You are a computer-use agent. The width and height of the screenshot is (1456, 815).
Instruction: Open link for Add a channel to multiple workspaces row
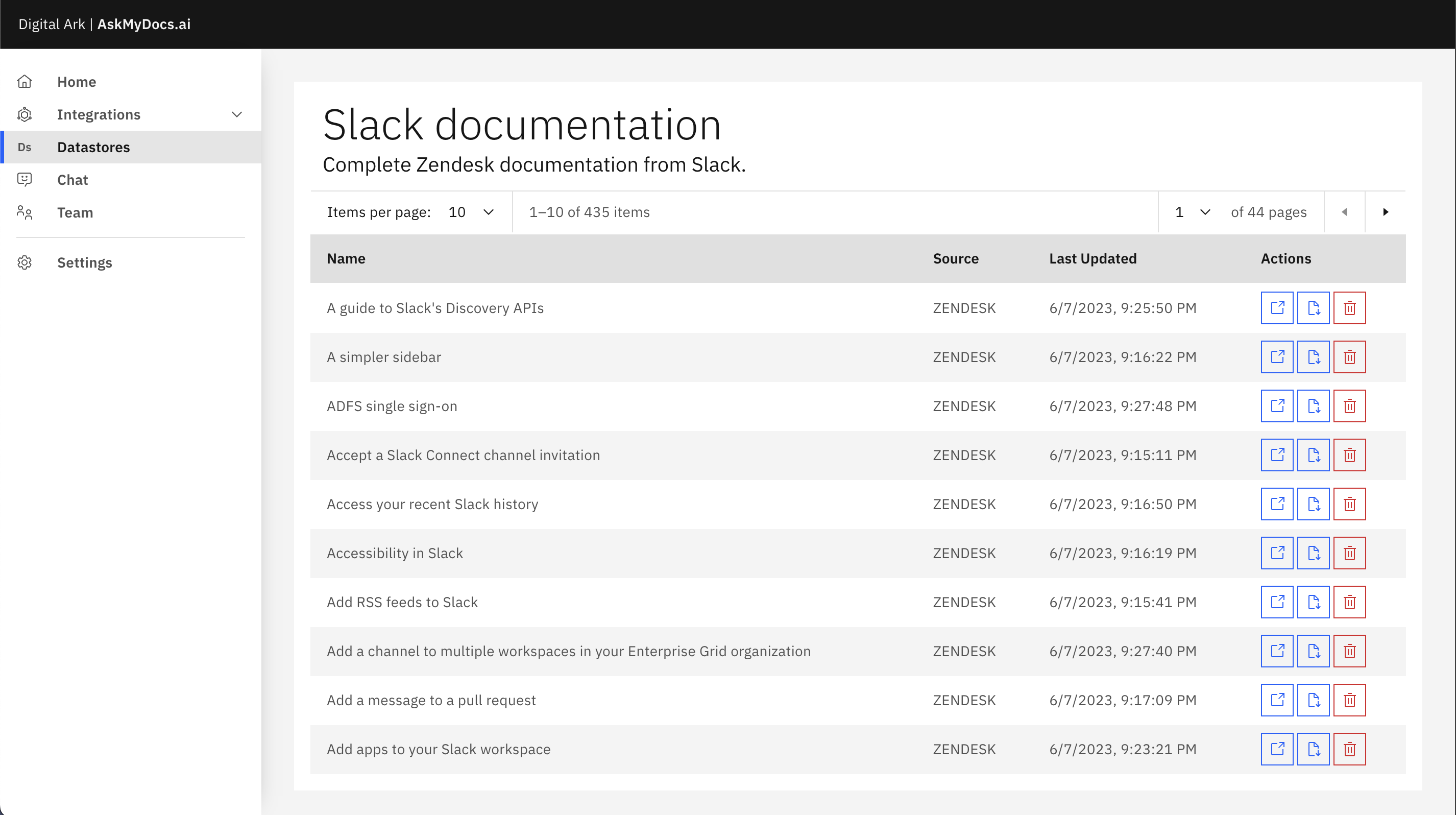point(1277,651)
